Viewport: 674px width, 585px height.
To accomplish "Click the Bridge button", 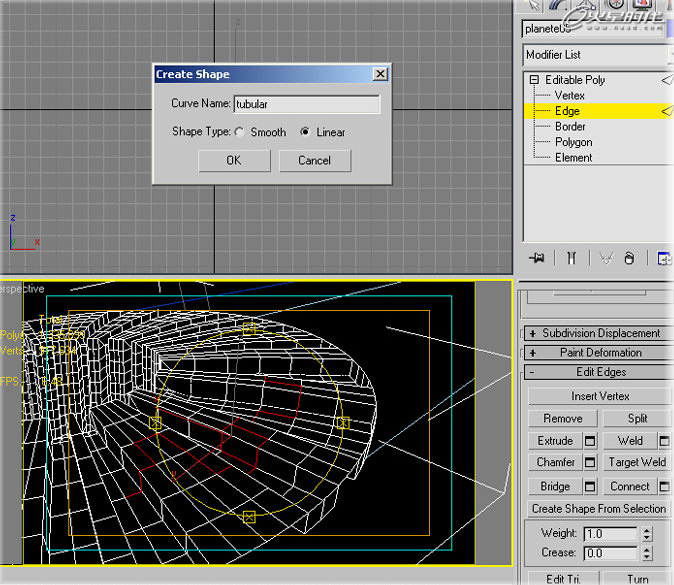I will (x=555, y=487).
